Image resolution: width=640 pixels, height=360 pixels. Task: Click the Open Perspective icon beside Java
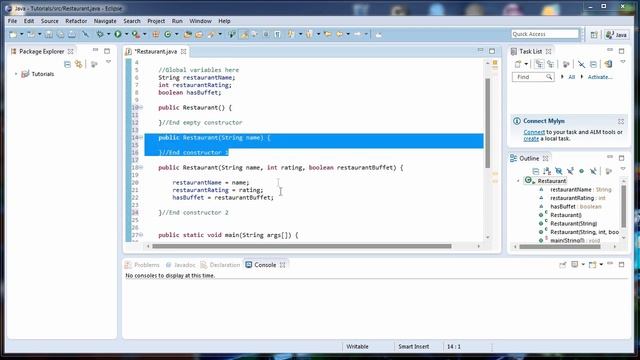pyautogui.click(x=594, y=35)
